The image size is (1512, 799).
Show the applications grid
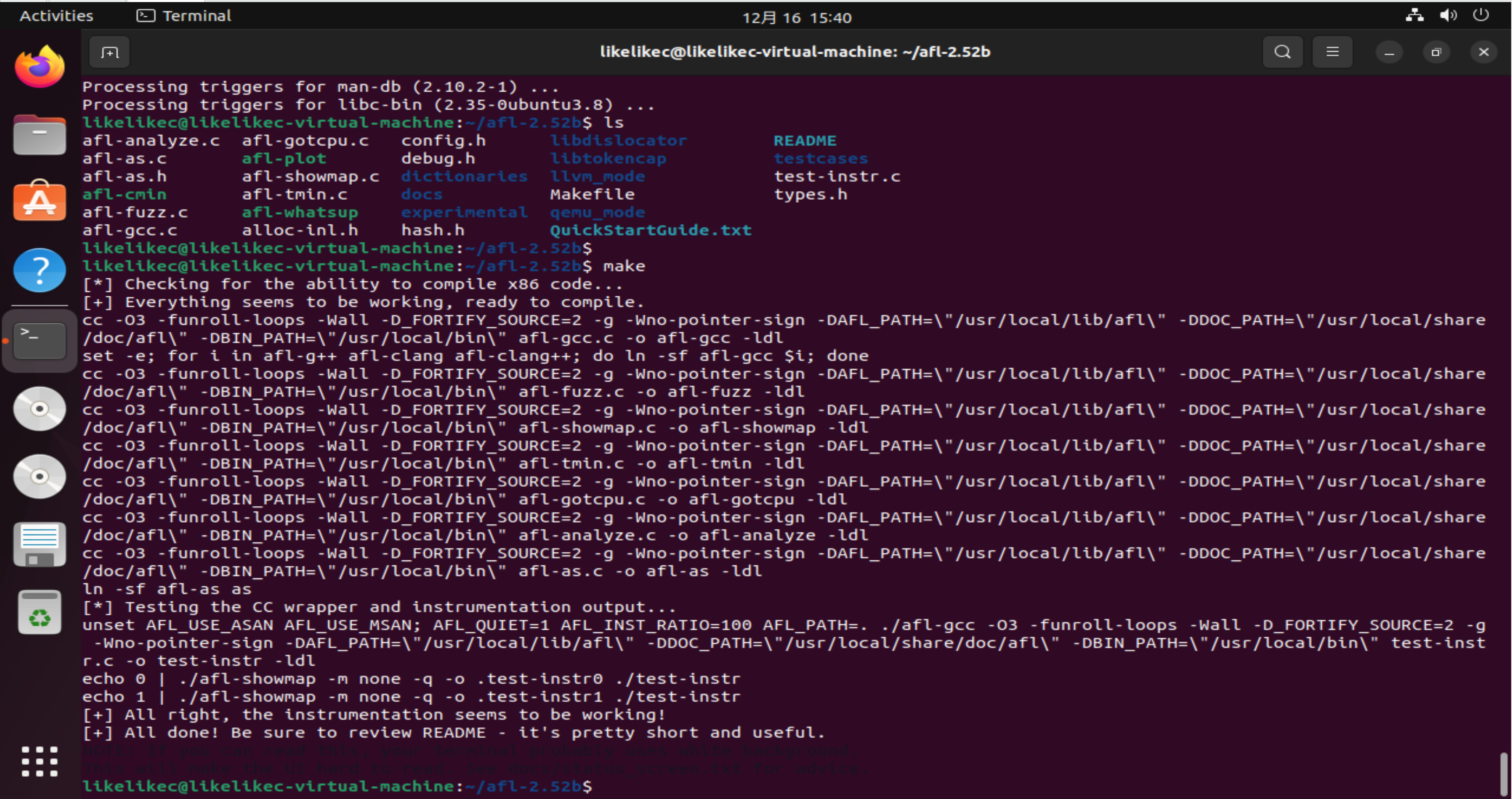[39, 761]
